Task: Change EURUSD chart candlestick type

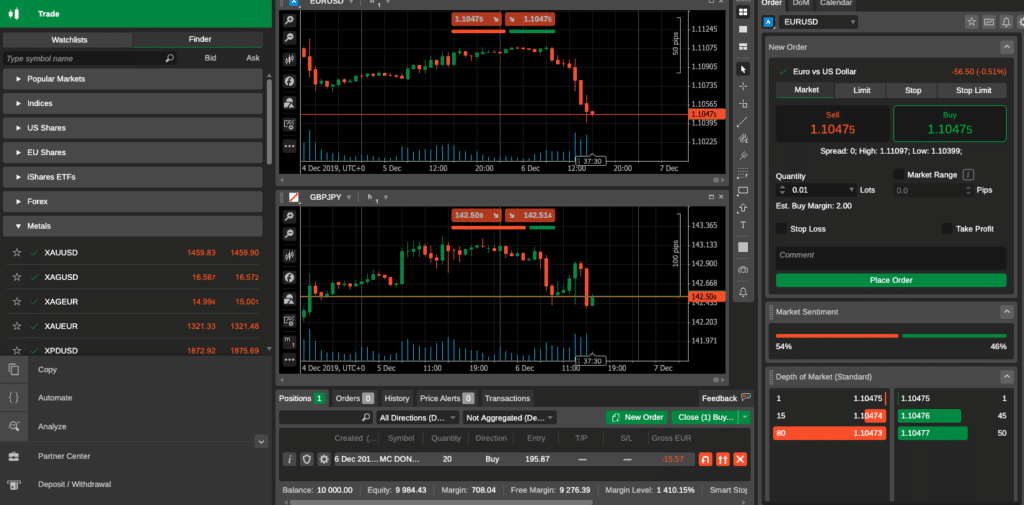Action: (x=289, y=59)
